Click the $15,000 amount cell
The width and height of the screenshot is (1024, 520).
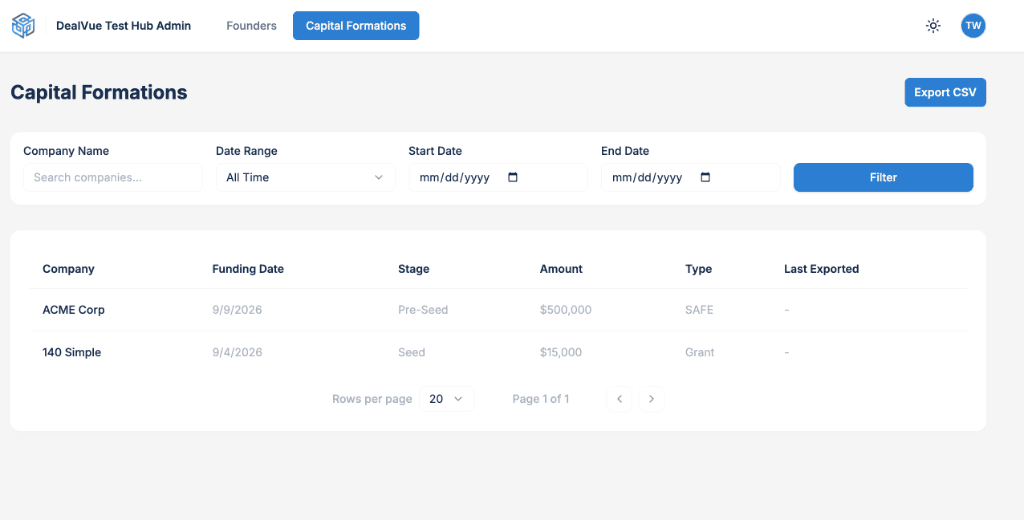(x=561, y=352)
